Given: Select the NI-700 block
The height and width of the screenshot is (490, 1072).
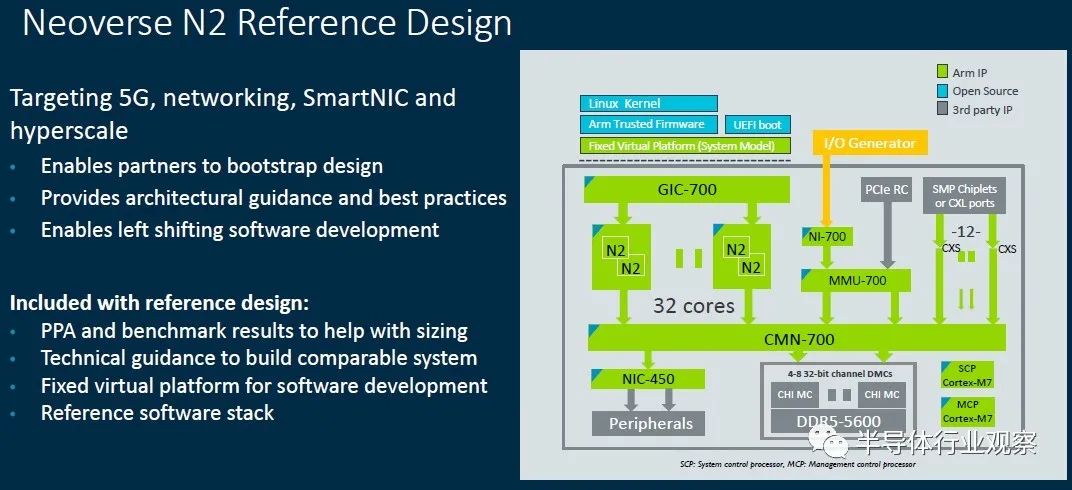Looking at the screenshot, I should tap(827, 237).
